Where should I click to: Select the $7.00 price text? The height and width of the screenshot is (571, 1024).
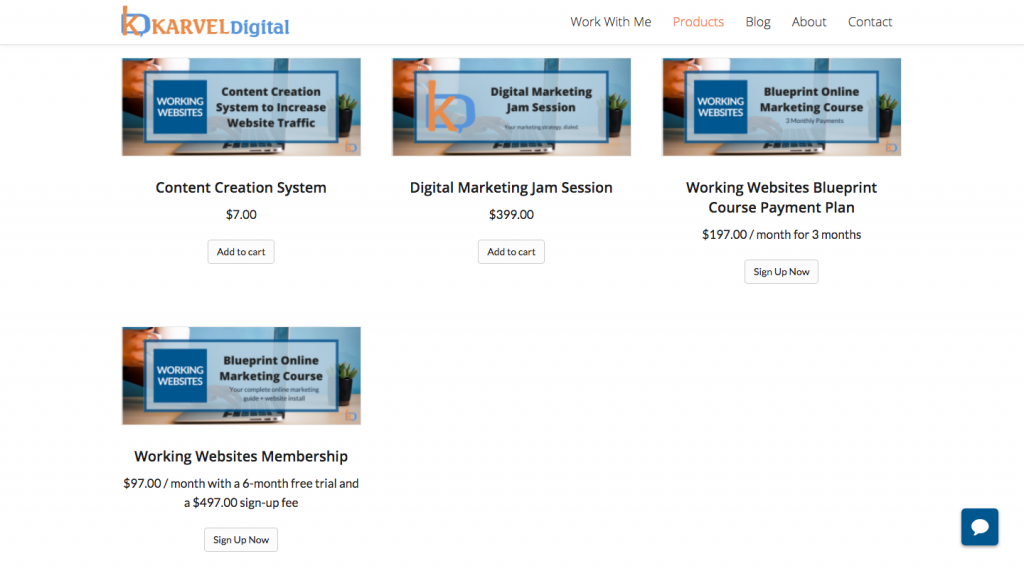pos(241,214)
